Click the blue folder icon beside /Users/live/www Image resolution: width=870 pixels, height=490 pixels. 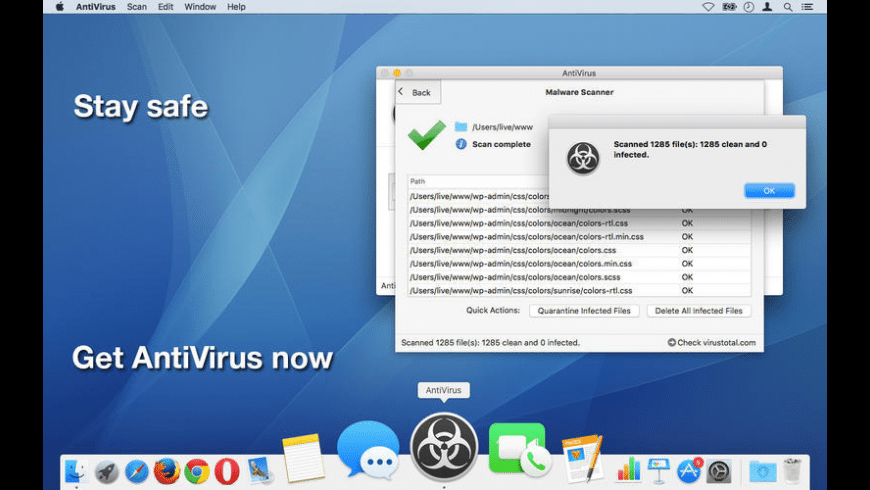(461, 127)
